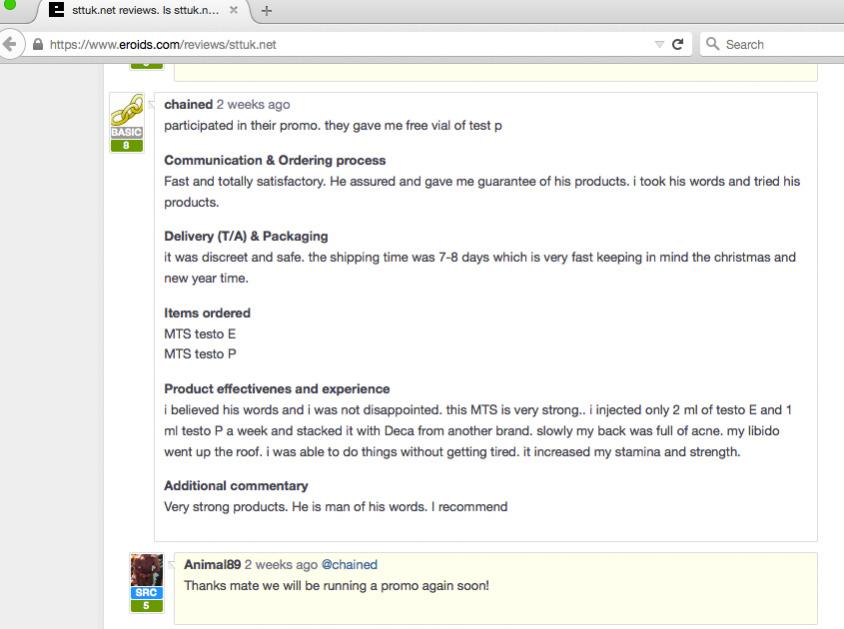Click the blue SRC badge under Animal89
The height and width of the screenshot is (629, 844).
(x=146, y=592)
